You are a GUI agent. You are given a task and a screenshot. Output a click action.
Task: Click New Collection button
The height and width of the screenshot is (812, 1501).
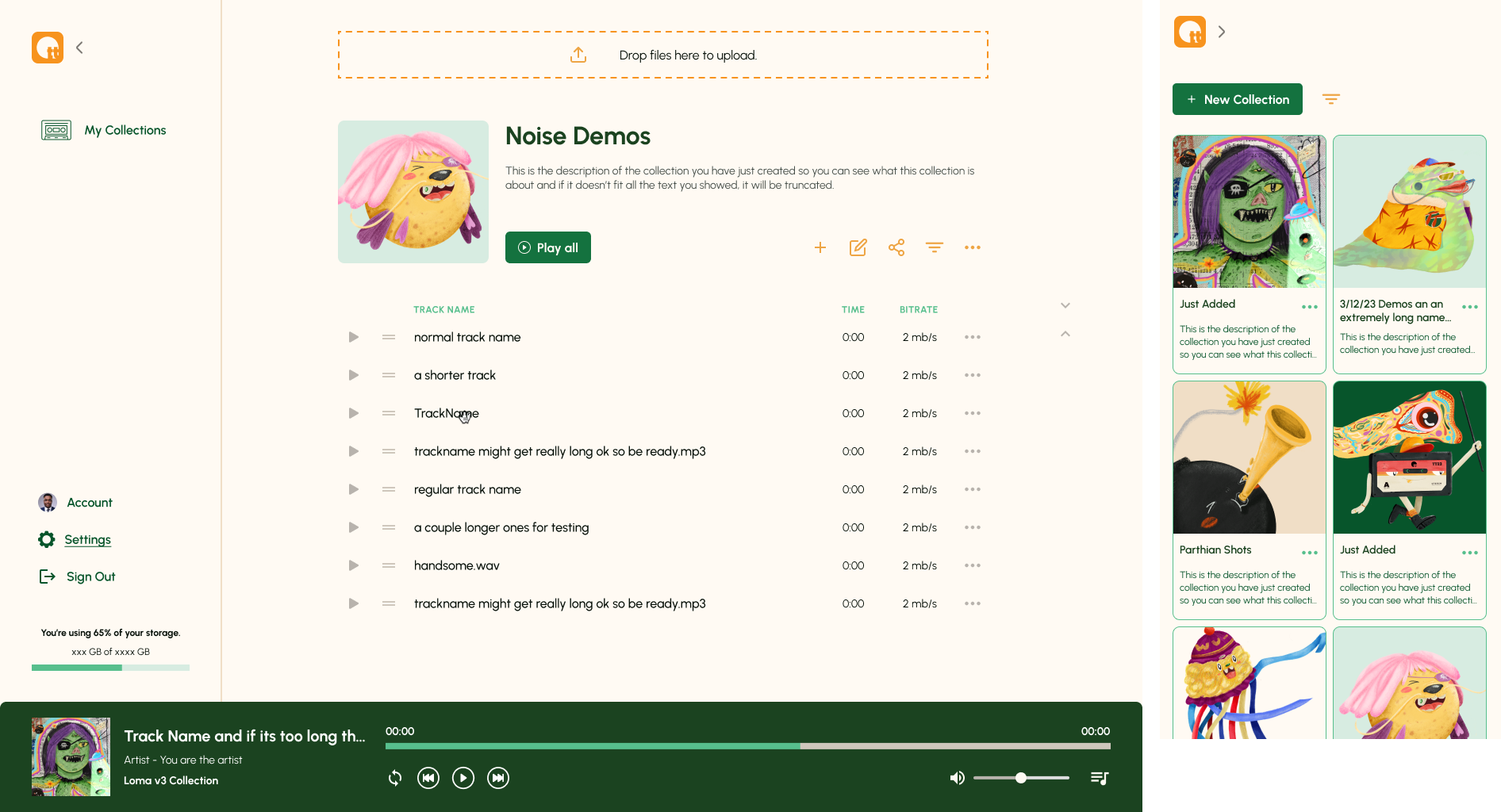1238,99
